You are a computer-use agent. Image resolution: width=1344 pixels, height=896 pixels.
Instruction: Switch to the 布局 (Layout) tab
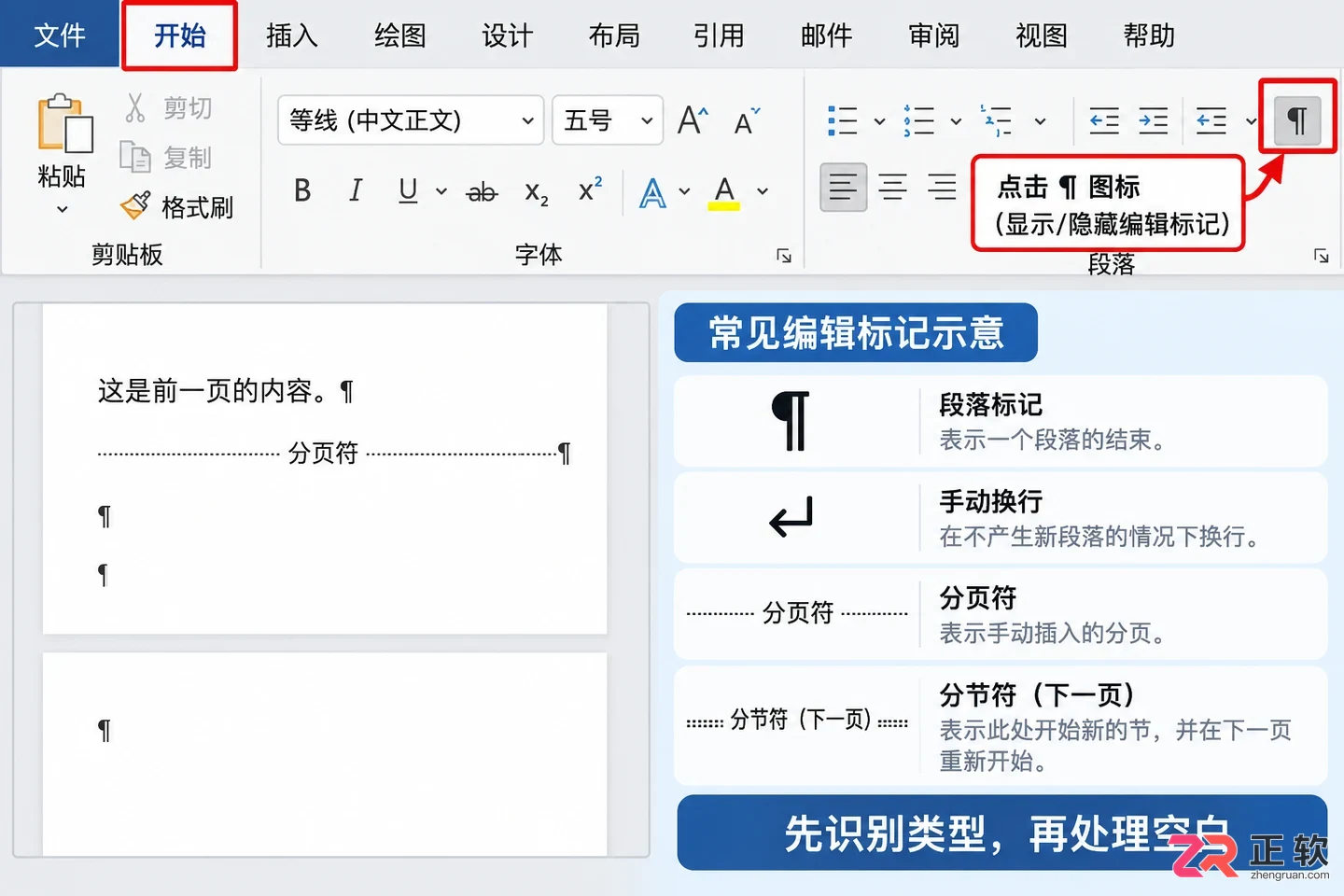tap(614, 35)
